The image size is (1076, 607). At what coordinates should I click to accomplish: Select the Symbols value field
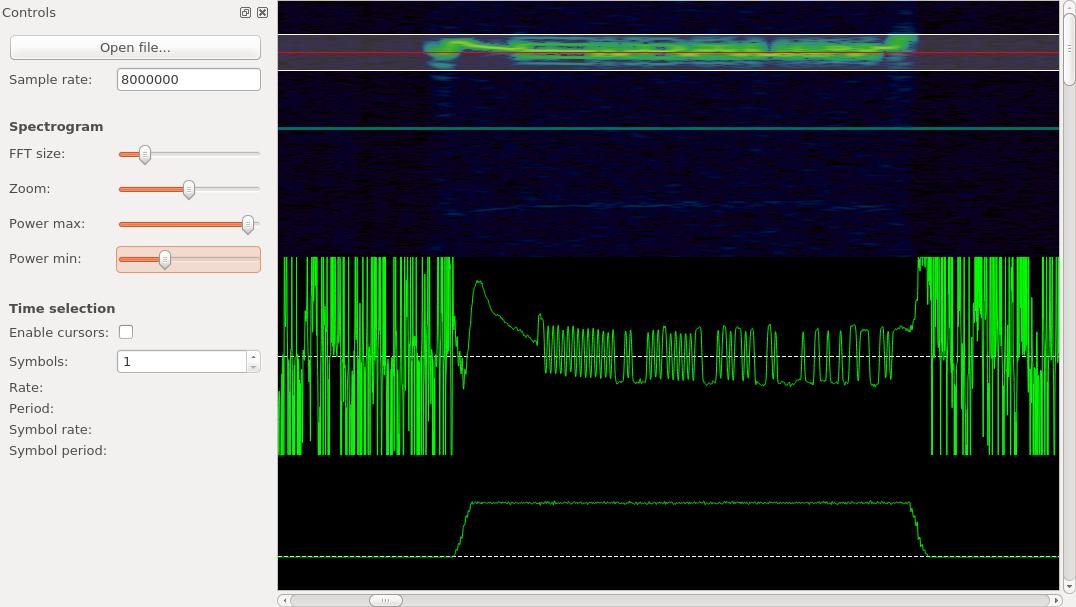(180, 361)
